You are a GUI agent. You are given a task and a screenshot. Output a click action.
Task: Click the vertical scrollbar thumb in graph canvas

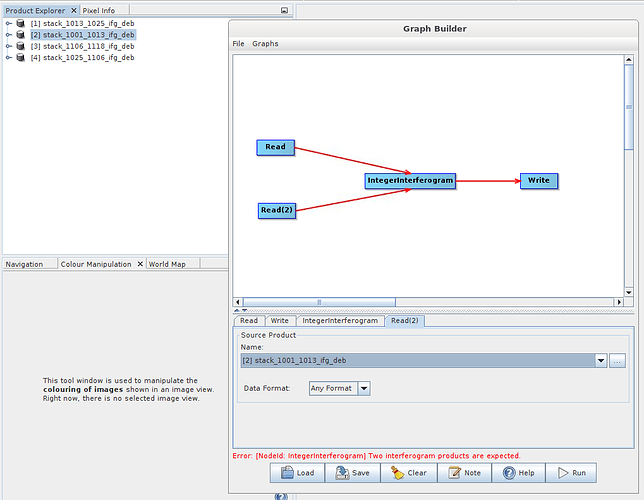(629, 107)
